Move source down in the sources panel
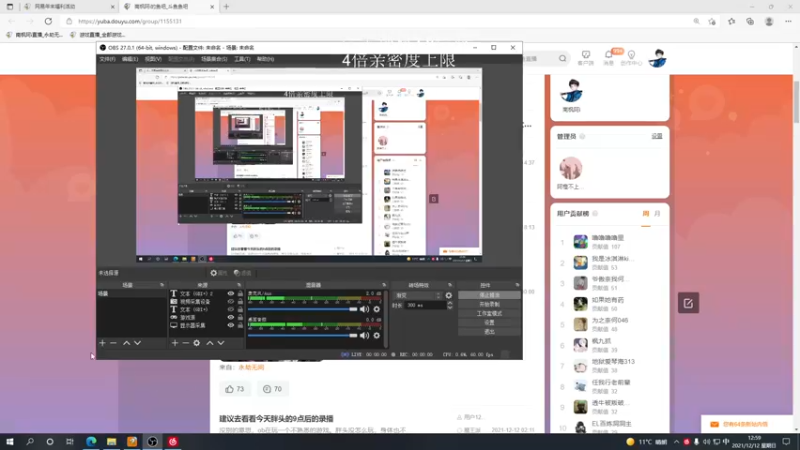800x450 pixels. pyautogui.click(x=221, y=343)
